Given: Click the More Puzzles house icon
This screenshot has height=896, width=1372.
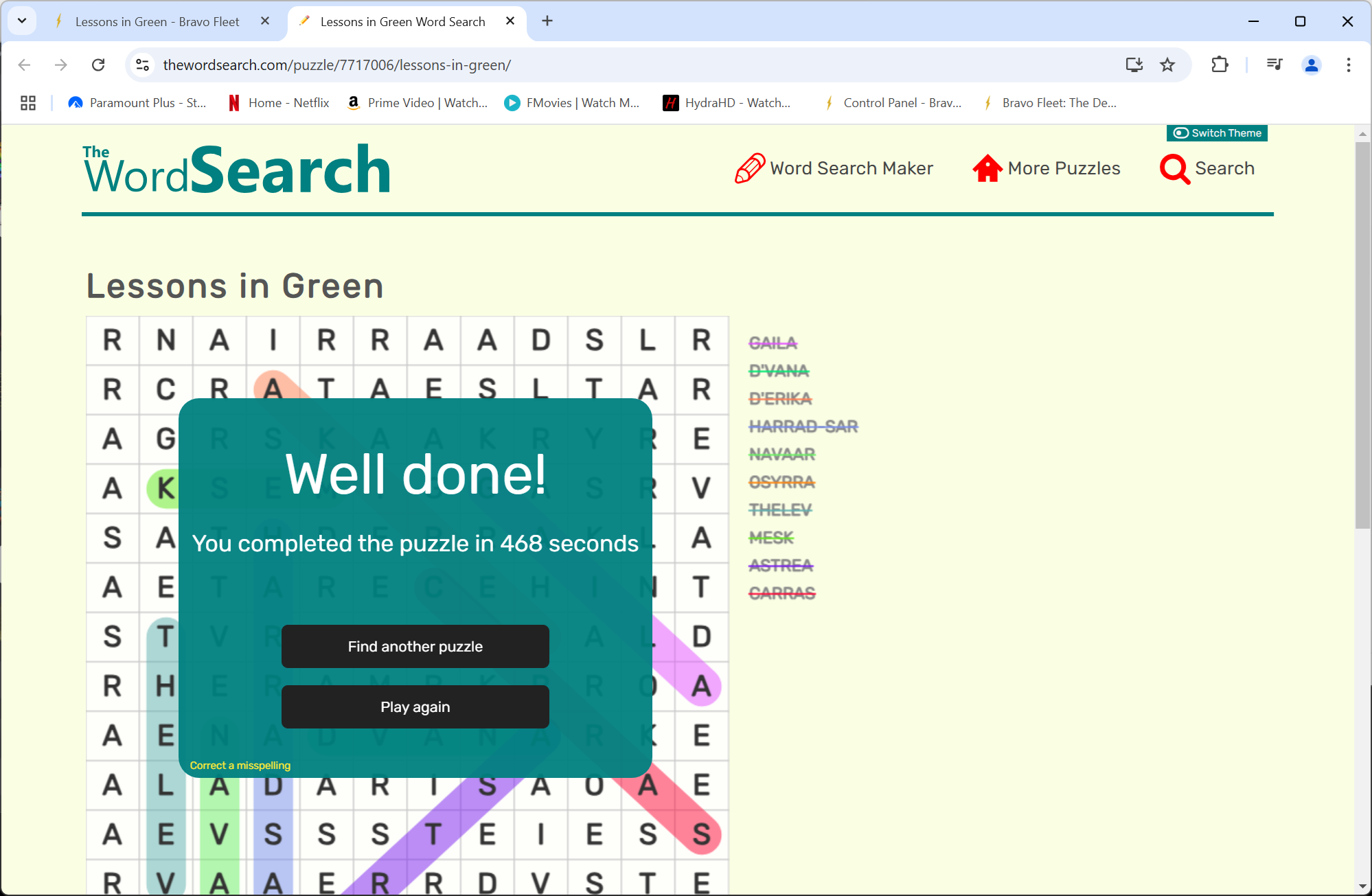Looking at the screenshot, I should click(987, 168).
